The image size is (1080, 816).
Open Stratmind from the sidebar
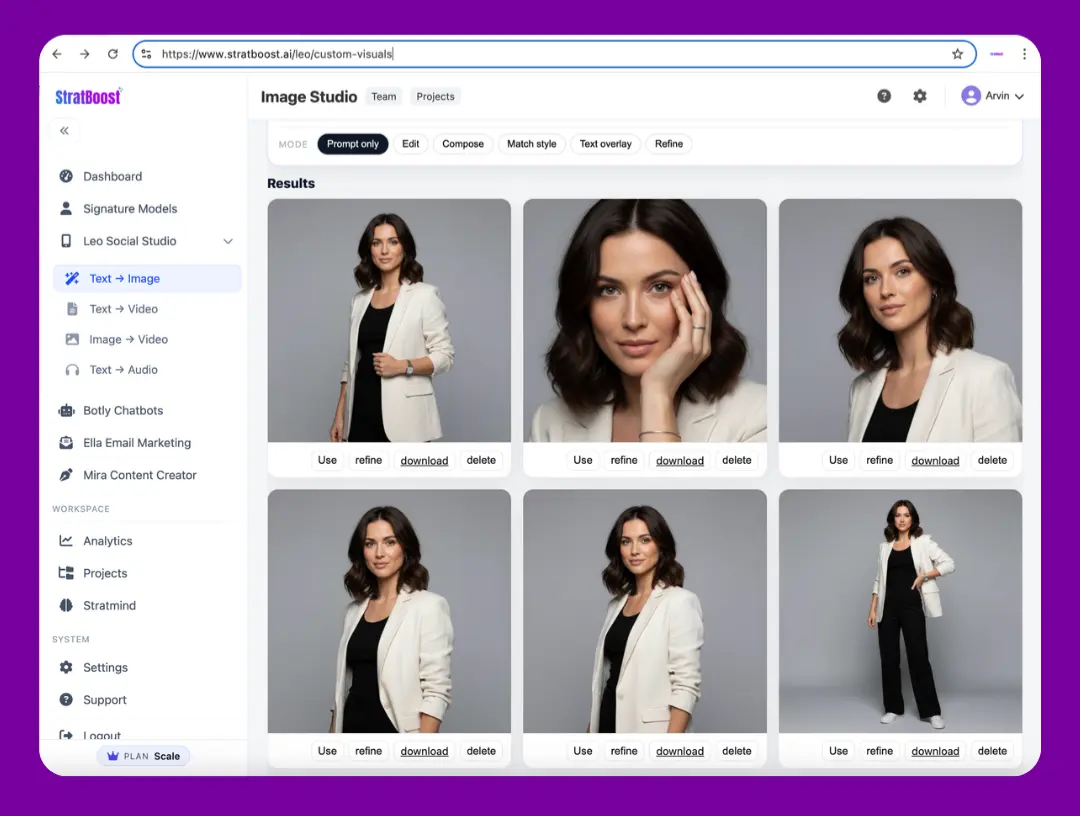(110, 605)
